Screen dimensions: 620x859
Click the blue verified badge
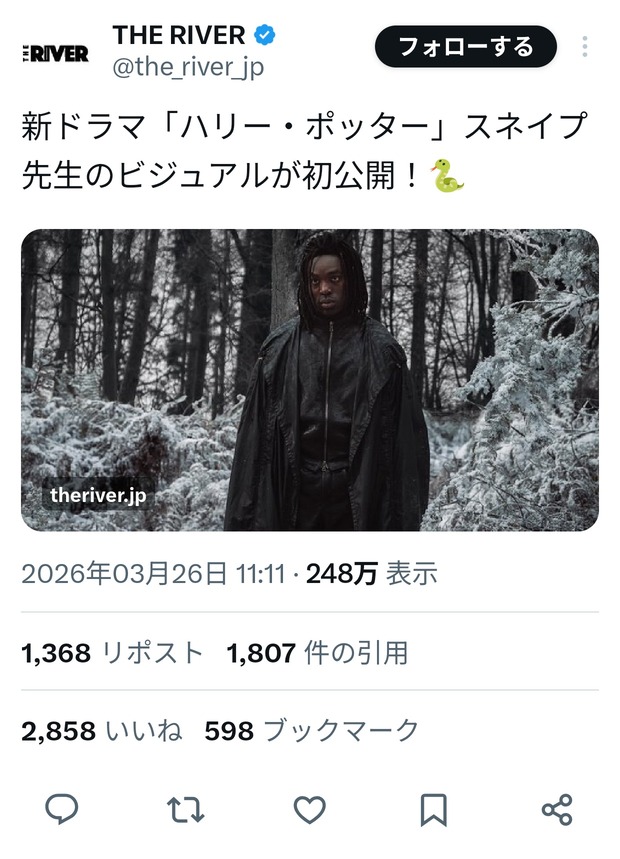[265, 35]
